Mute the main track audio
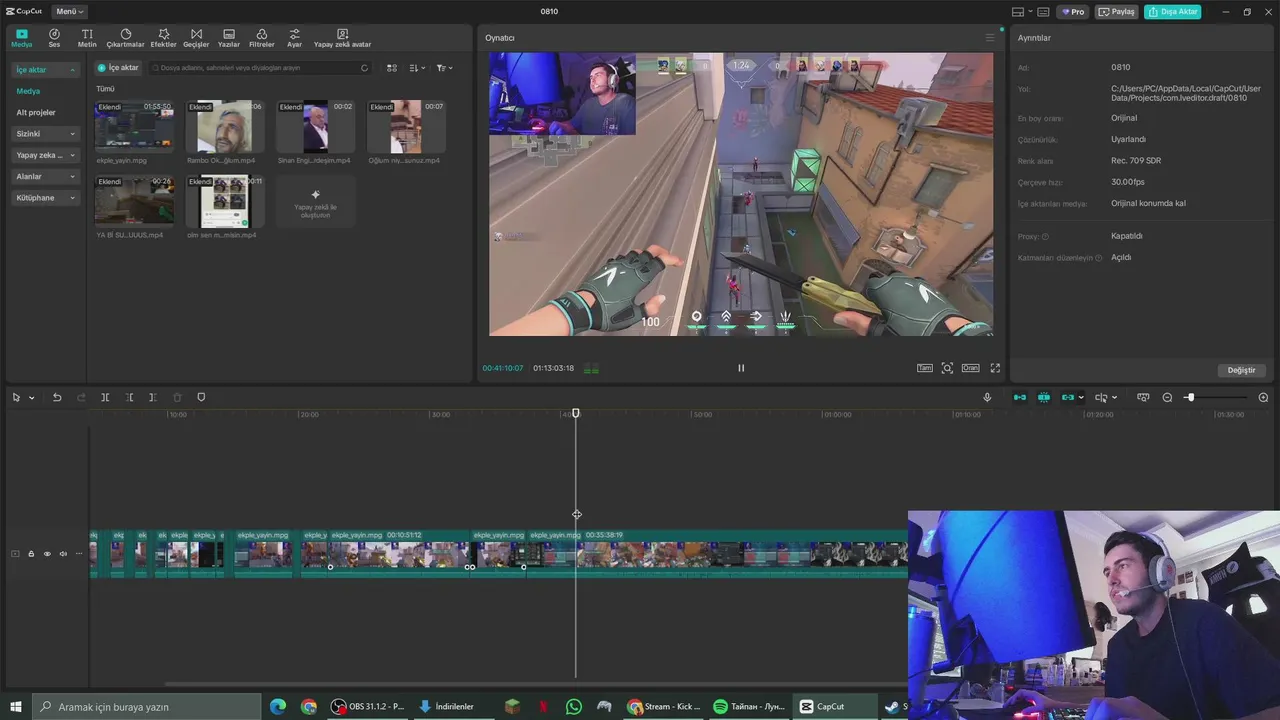 63,554
